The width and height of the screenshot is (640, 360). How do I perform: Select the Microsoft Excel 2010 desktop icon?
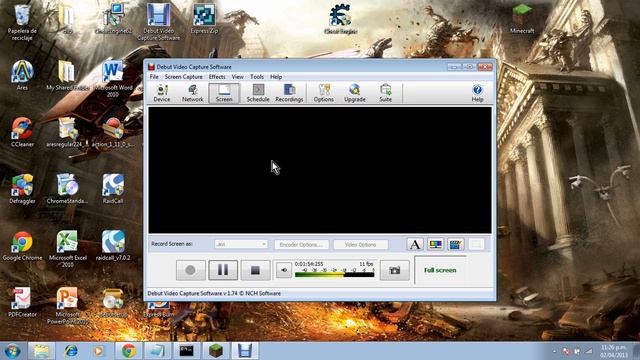(67, 249)
